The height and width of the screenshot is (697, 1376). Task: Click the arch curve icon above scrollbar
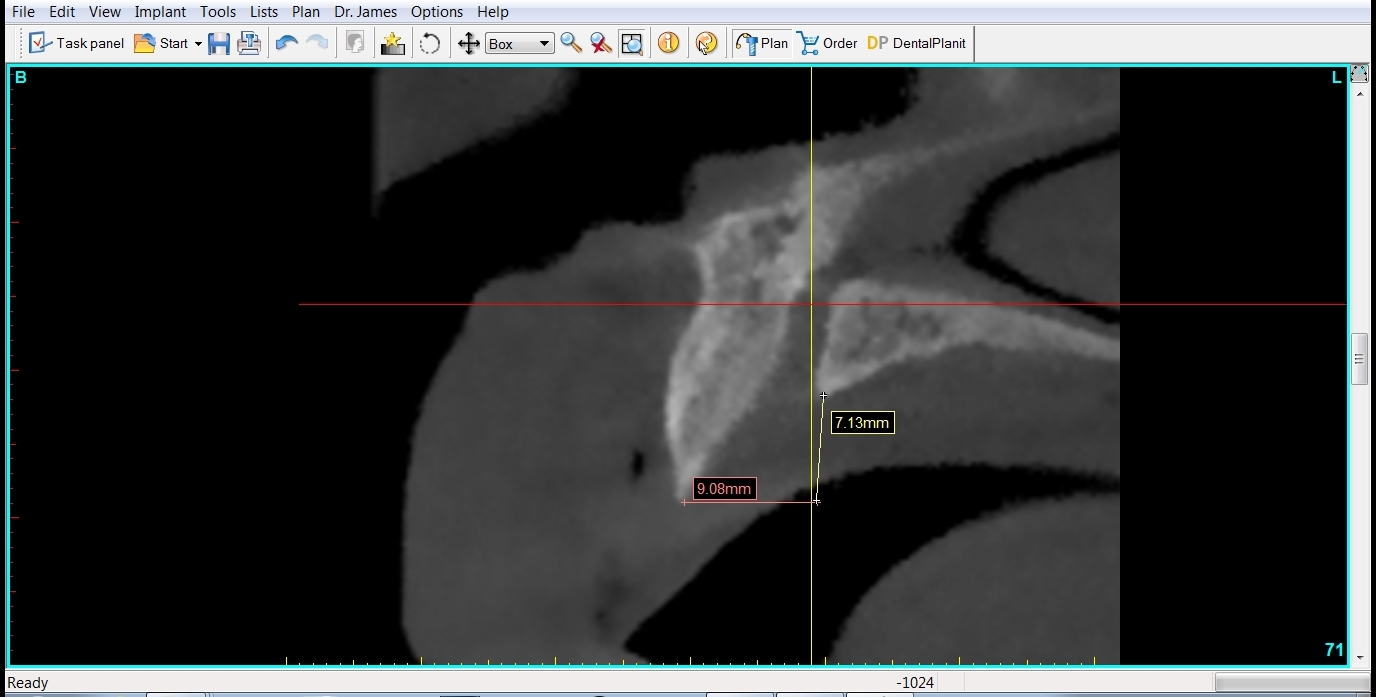click(1359, 74)
